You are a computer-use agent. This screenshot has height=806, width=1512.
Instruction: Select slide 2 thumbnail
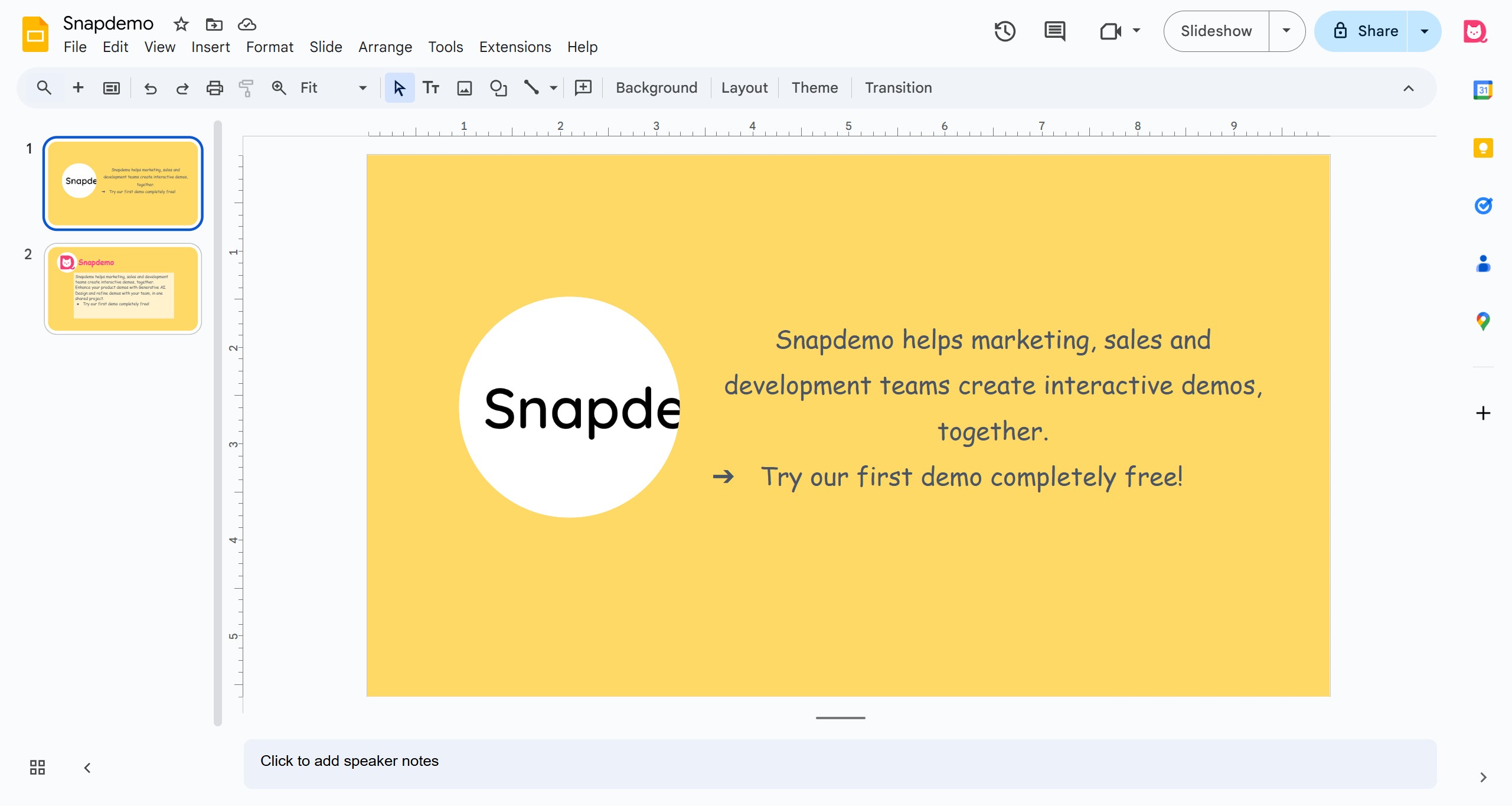coord(123,289)
